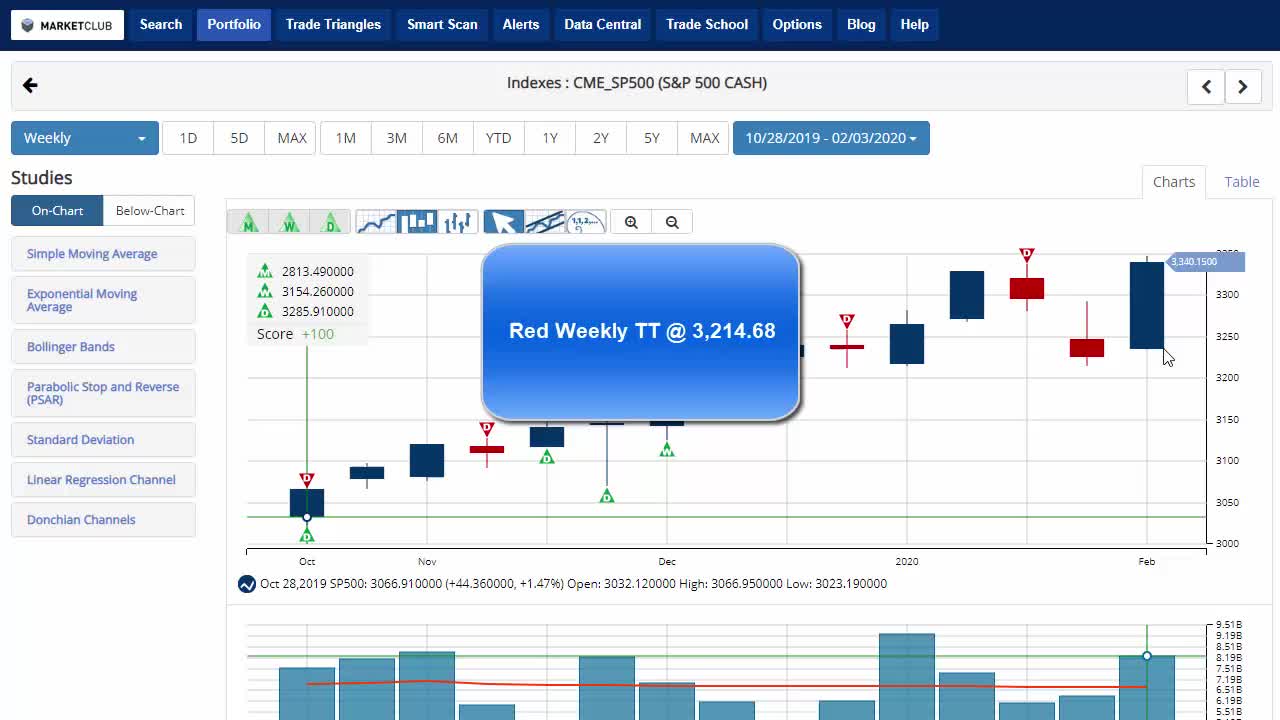Zoom in with the magnifier plus icon
1280x720 pixels.
point(631,222)
